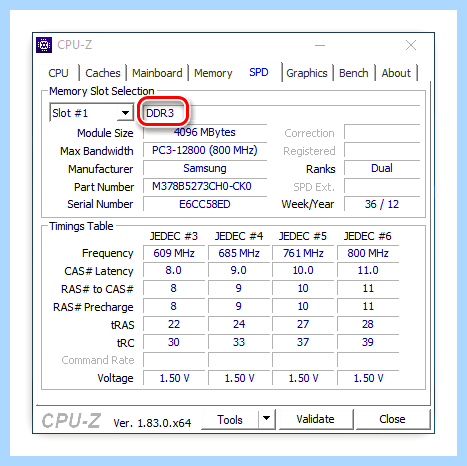Click the Validate button
Screen dimensions: 467x466
(315, 419)
